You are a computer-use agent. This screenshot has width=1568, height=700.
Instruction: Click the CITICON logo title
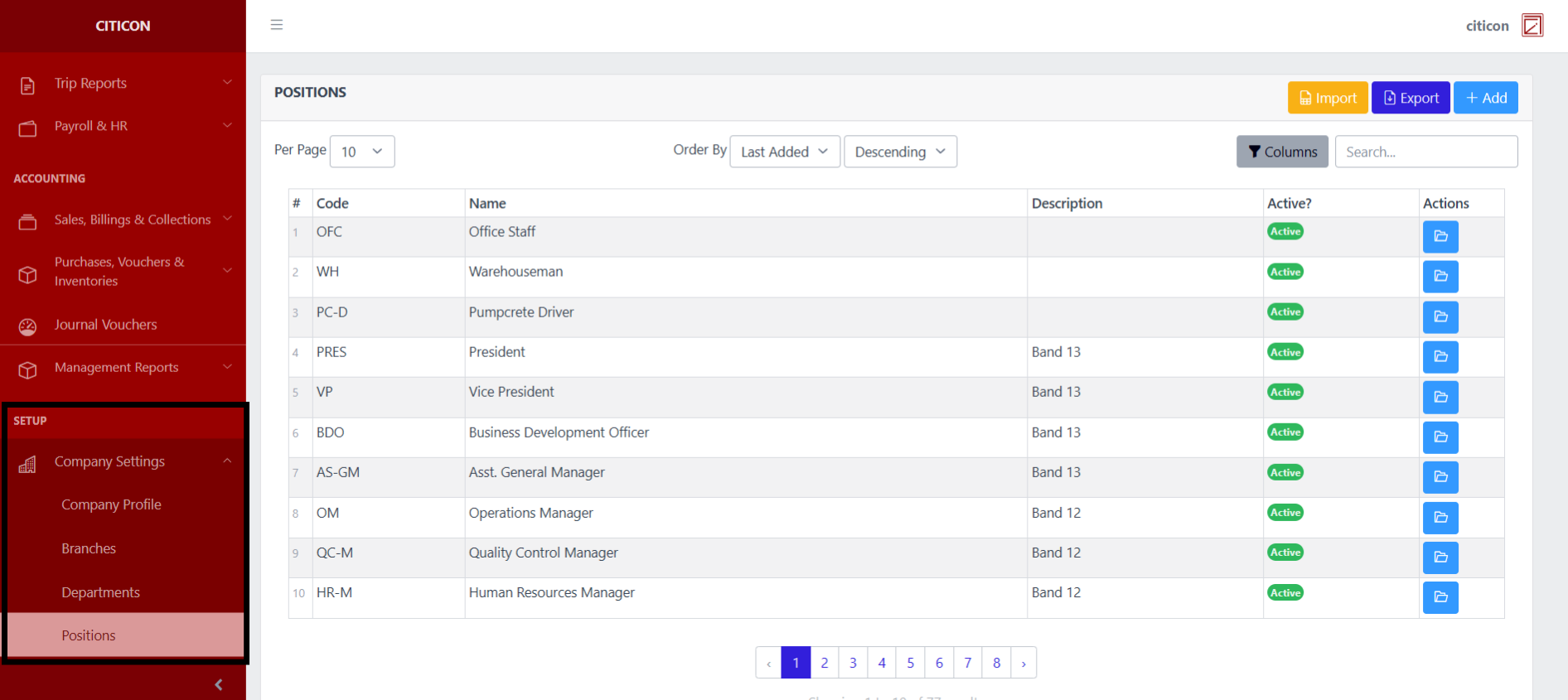[123, 26]
